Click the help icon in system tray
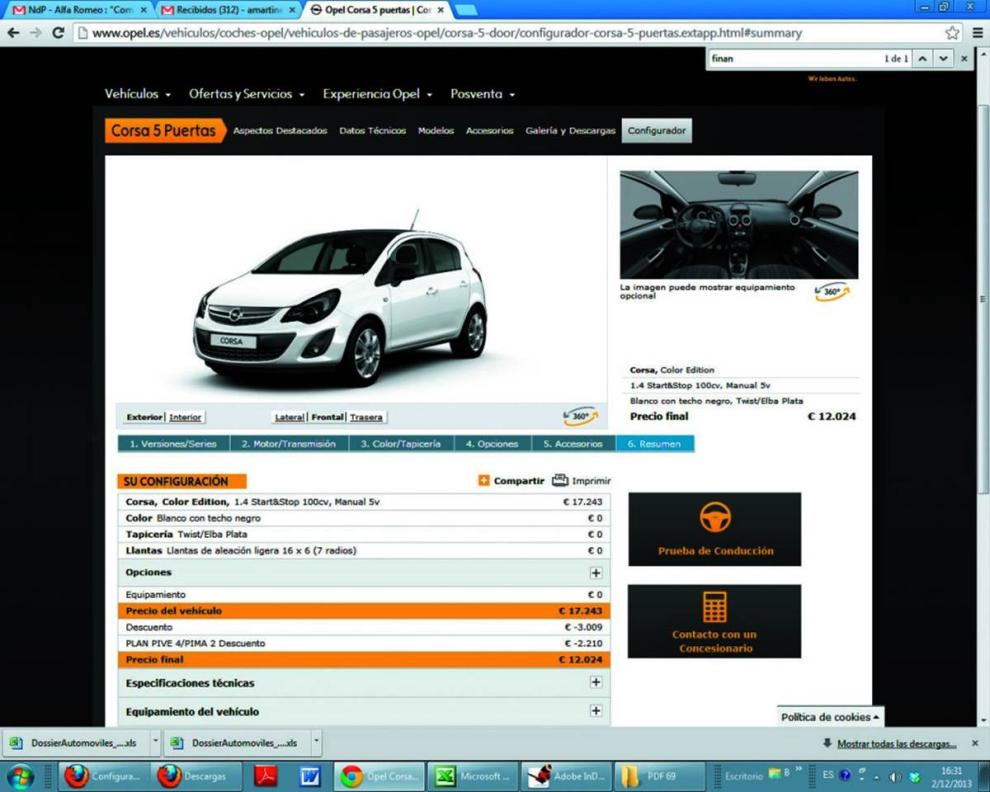 pos(845,775)
